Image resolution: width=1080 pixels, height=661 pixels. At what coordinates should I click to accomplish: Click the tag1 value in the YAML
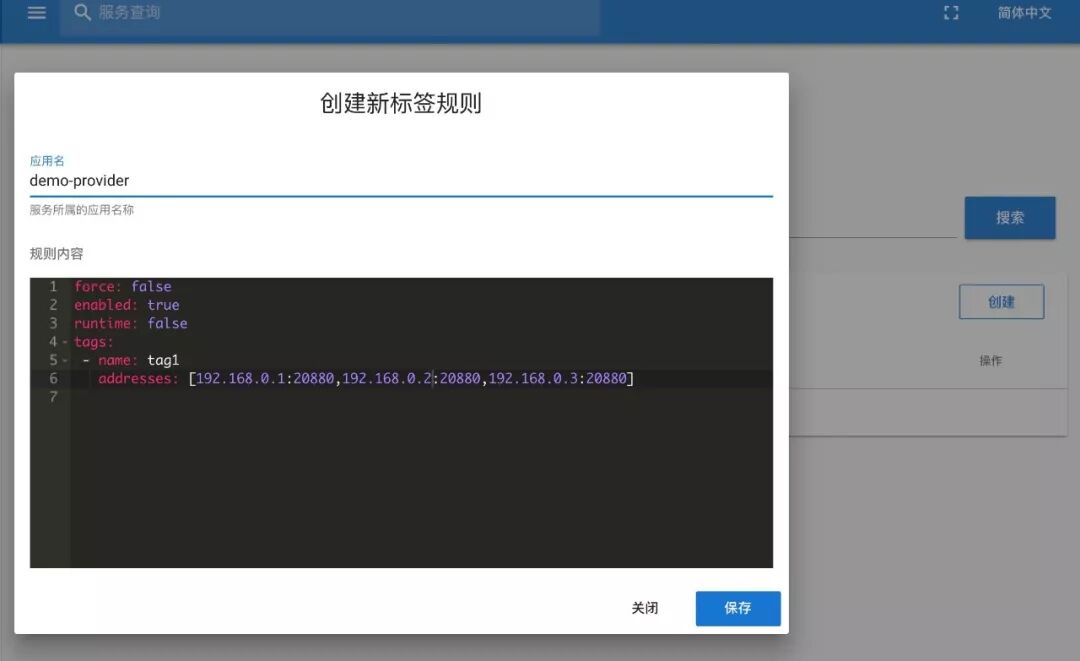click(x=163, y=360)
